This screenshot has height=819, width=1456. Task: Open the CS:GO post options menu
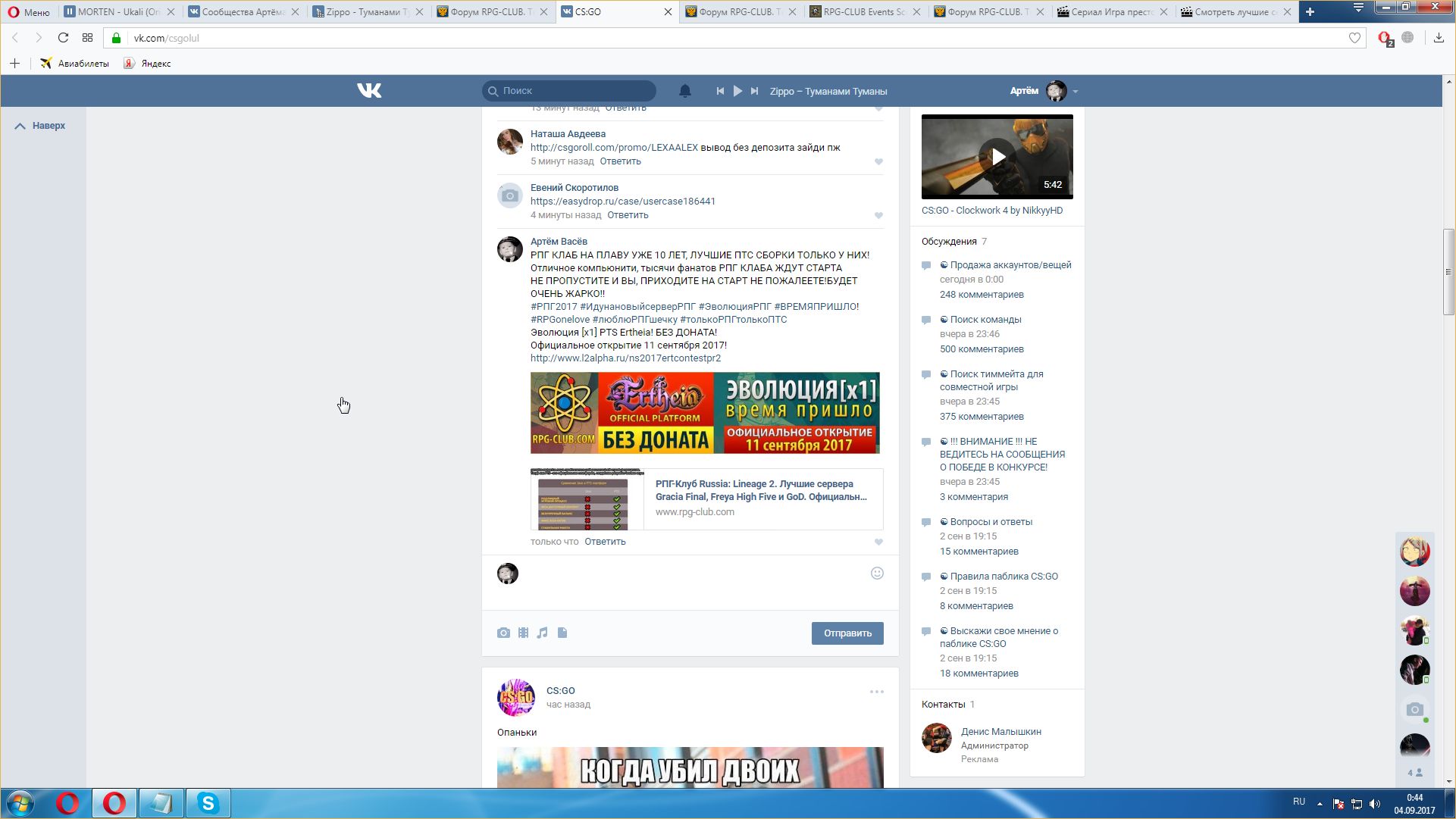pyautogui.click(x=877, y=692)
